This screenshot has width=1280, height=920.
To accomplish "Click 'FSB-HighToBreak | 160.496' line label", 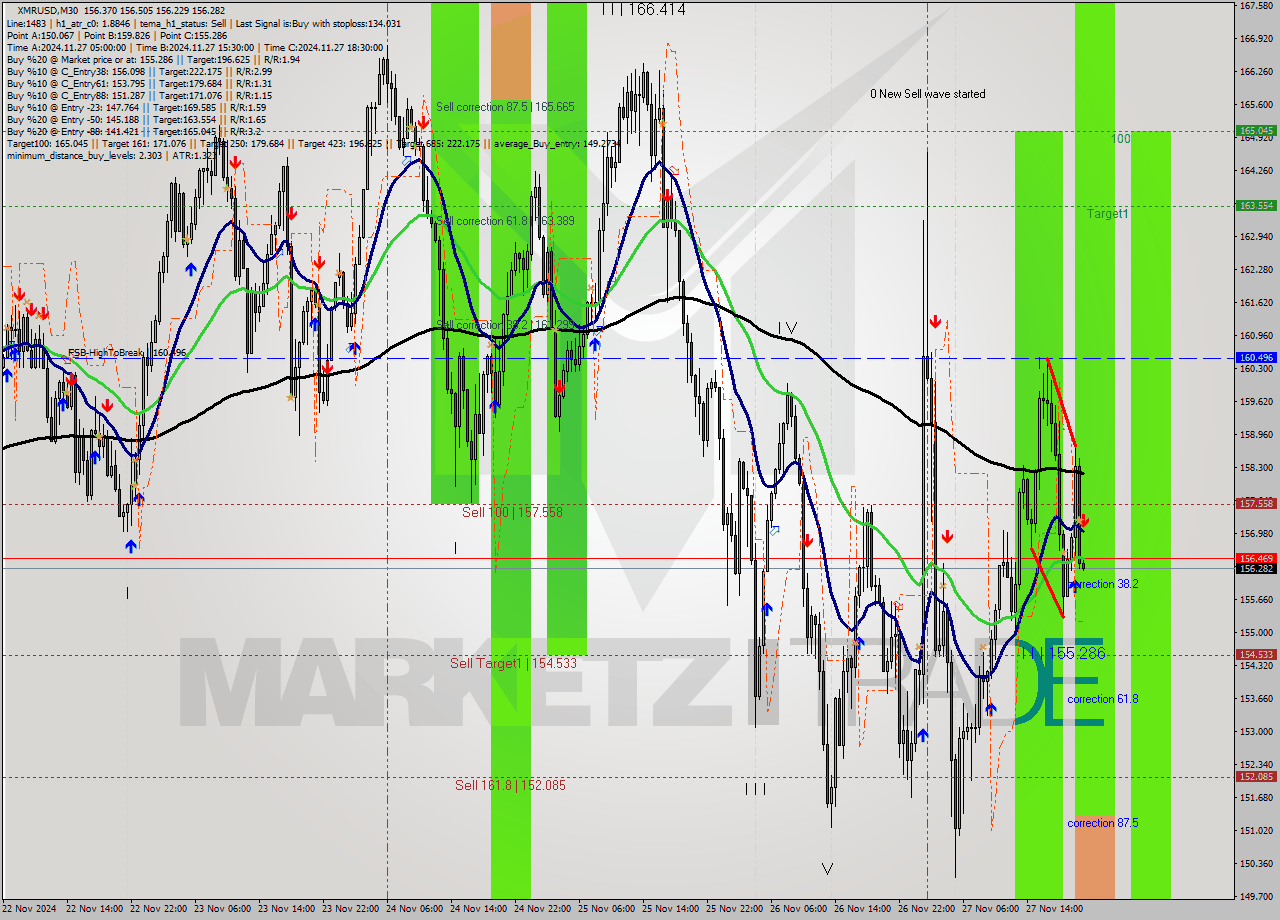I will [127, 353].
